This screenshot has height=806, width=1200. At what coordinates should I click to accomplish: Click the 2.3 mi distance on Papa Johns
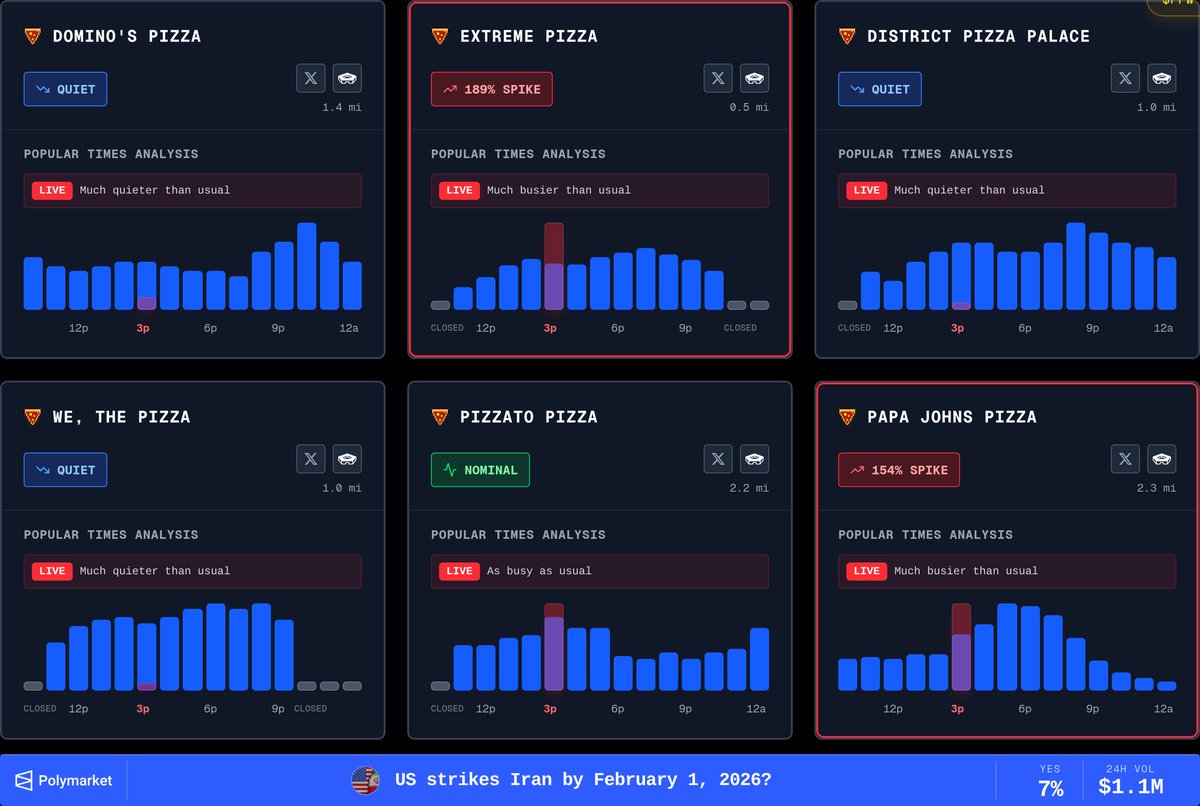click(1156, 488)
